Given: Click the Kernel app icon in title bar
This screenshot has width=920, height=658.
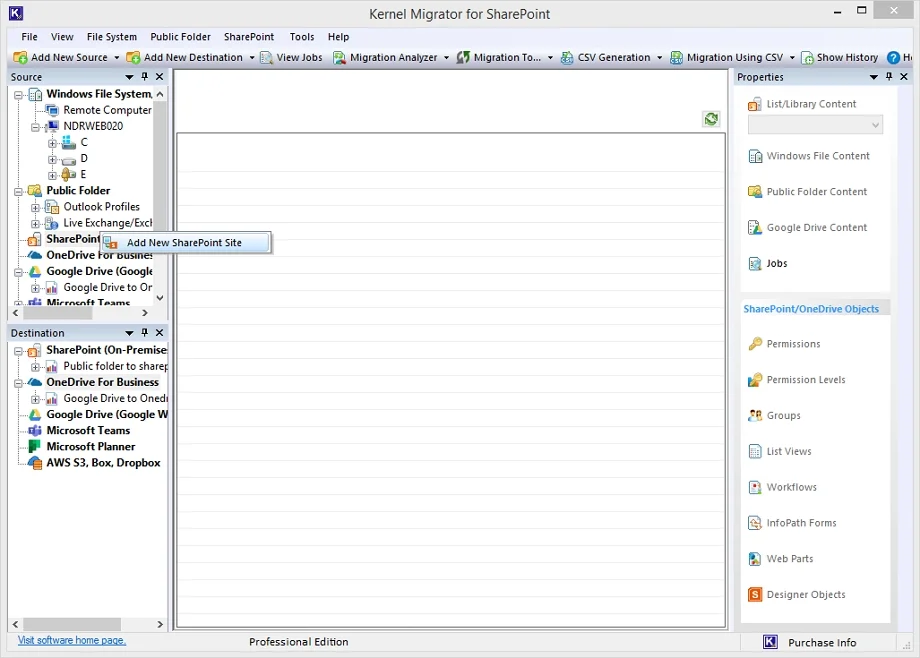Looking at the screenshot, I should [x=16, y=13].
